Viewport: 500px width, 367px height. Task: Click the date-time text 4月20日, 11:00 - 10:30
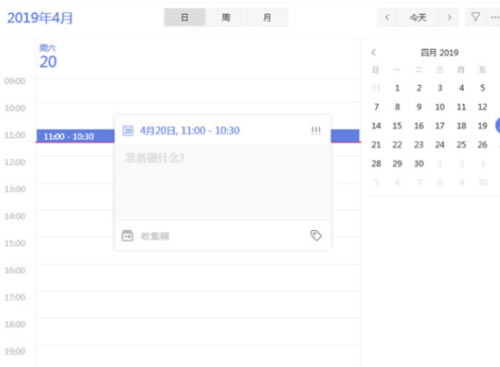(x=189, y=130)
